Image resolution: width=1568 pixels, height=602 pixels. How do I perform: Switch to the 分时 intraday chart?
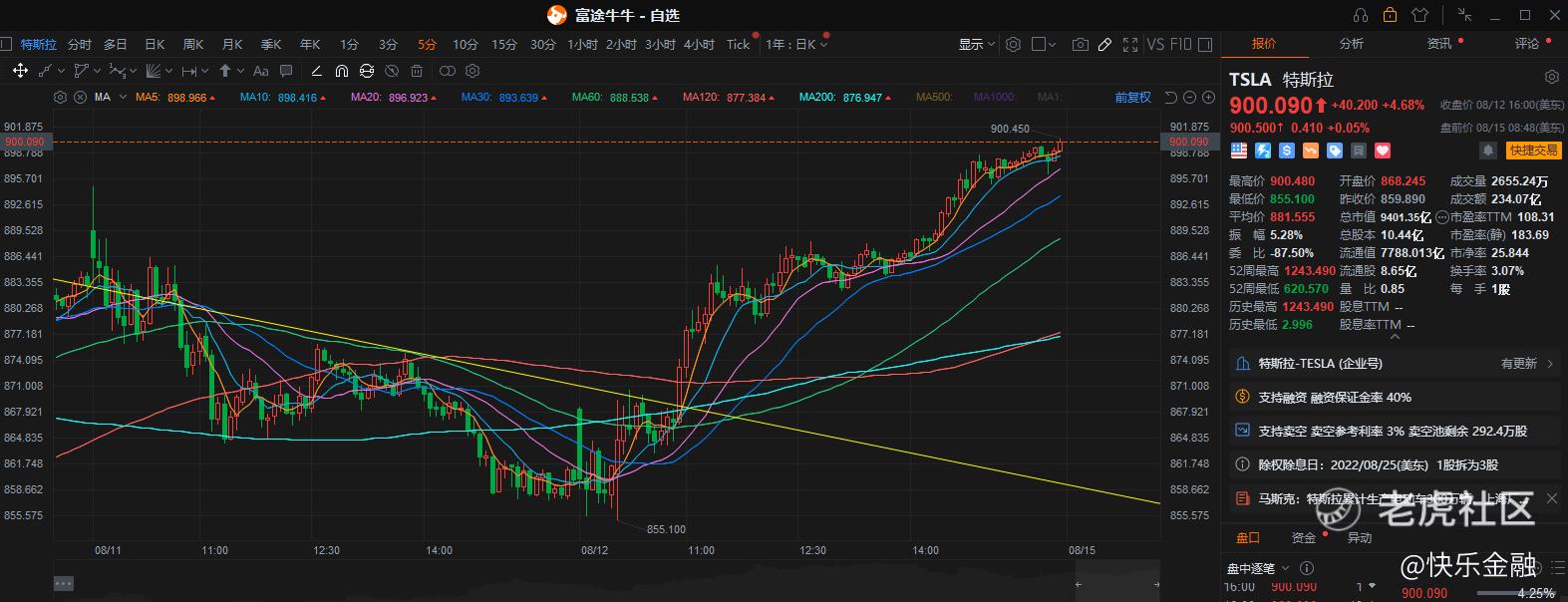[80, 44]
